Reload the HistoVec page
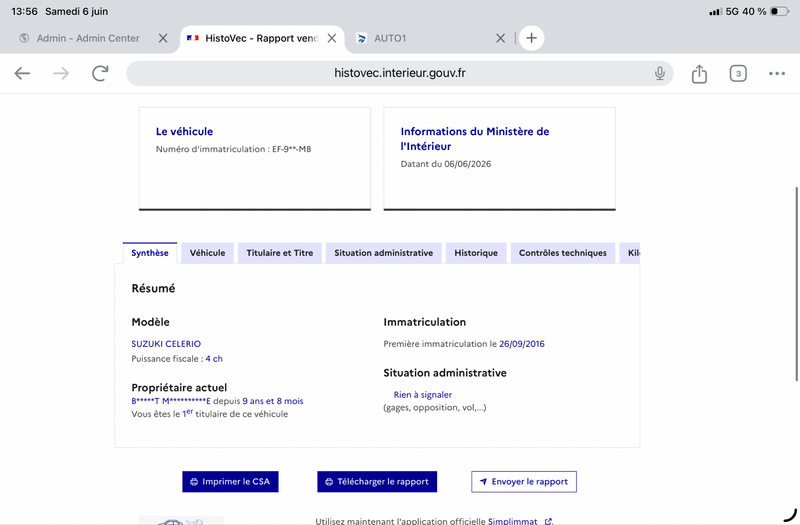 tap(100, 73)
